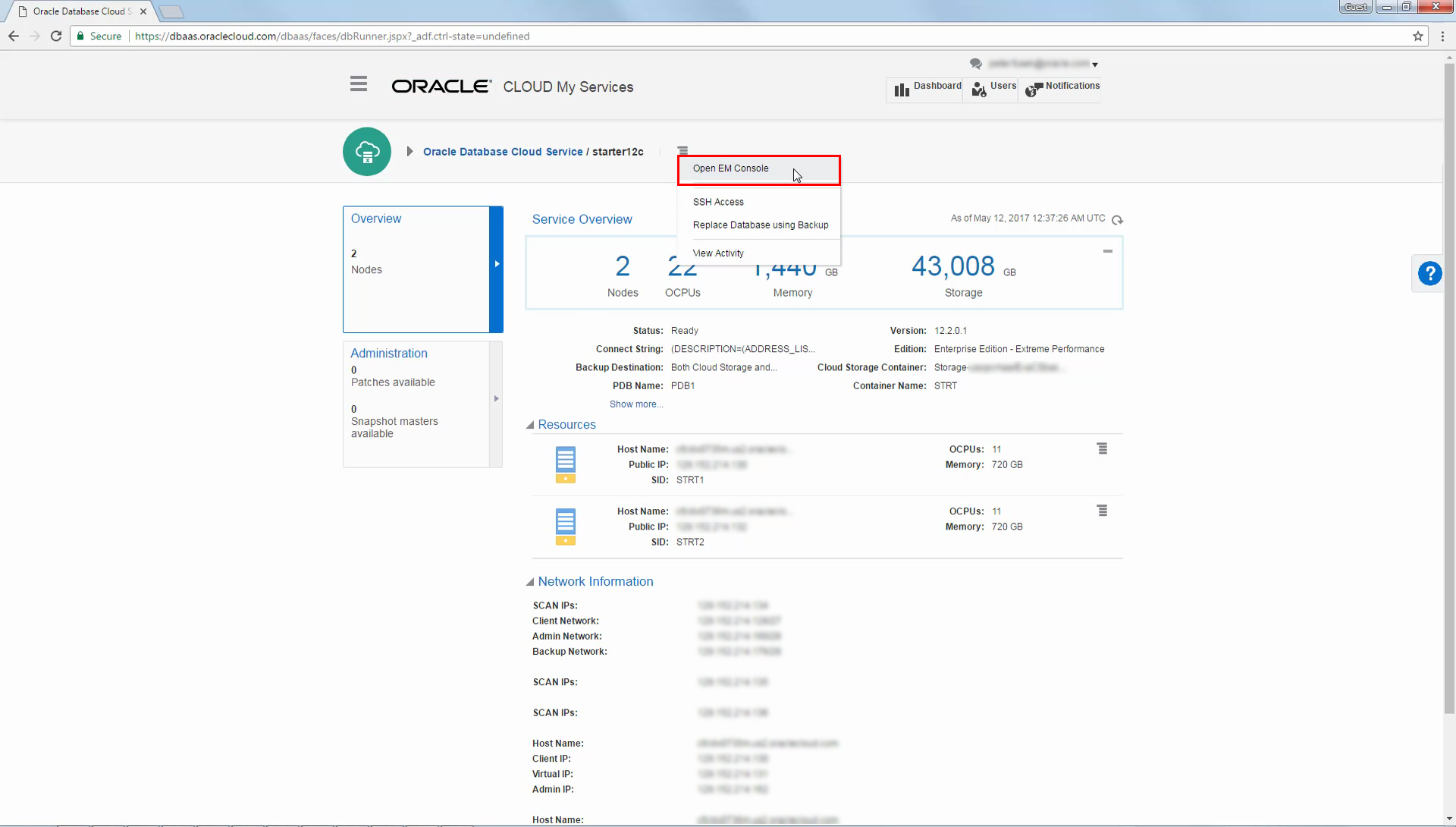This screenshot has width=1456, height=827.
Task: Open the hamburger navigation menu
Action: 359,84
